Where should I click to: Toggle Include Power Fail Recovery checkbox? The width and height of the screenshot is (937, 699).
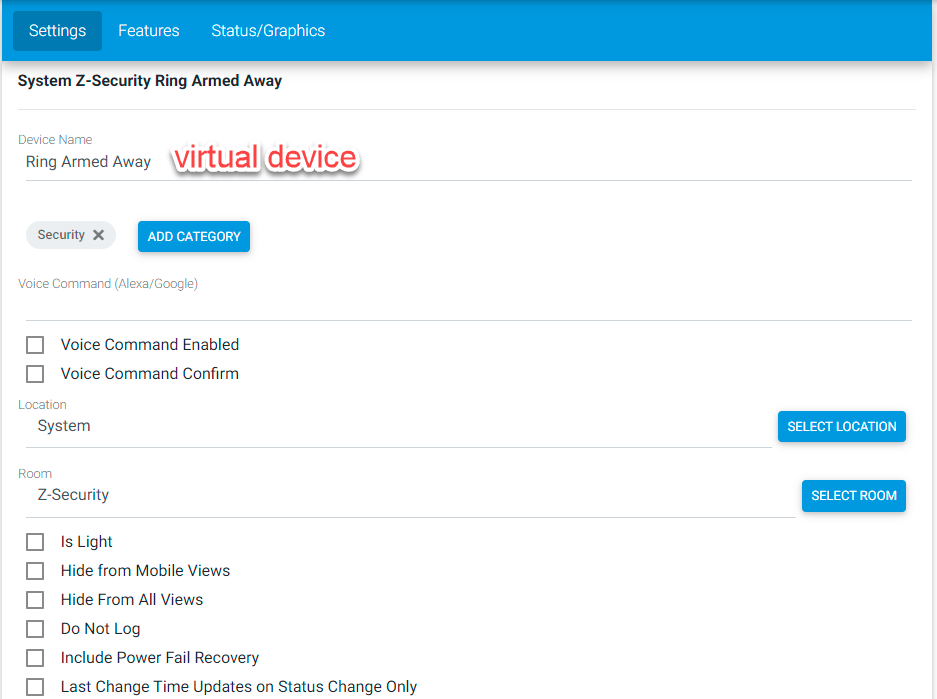[35, 658]
